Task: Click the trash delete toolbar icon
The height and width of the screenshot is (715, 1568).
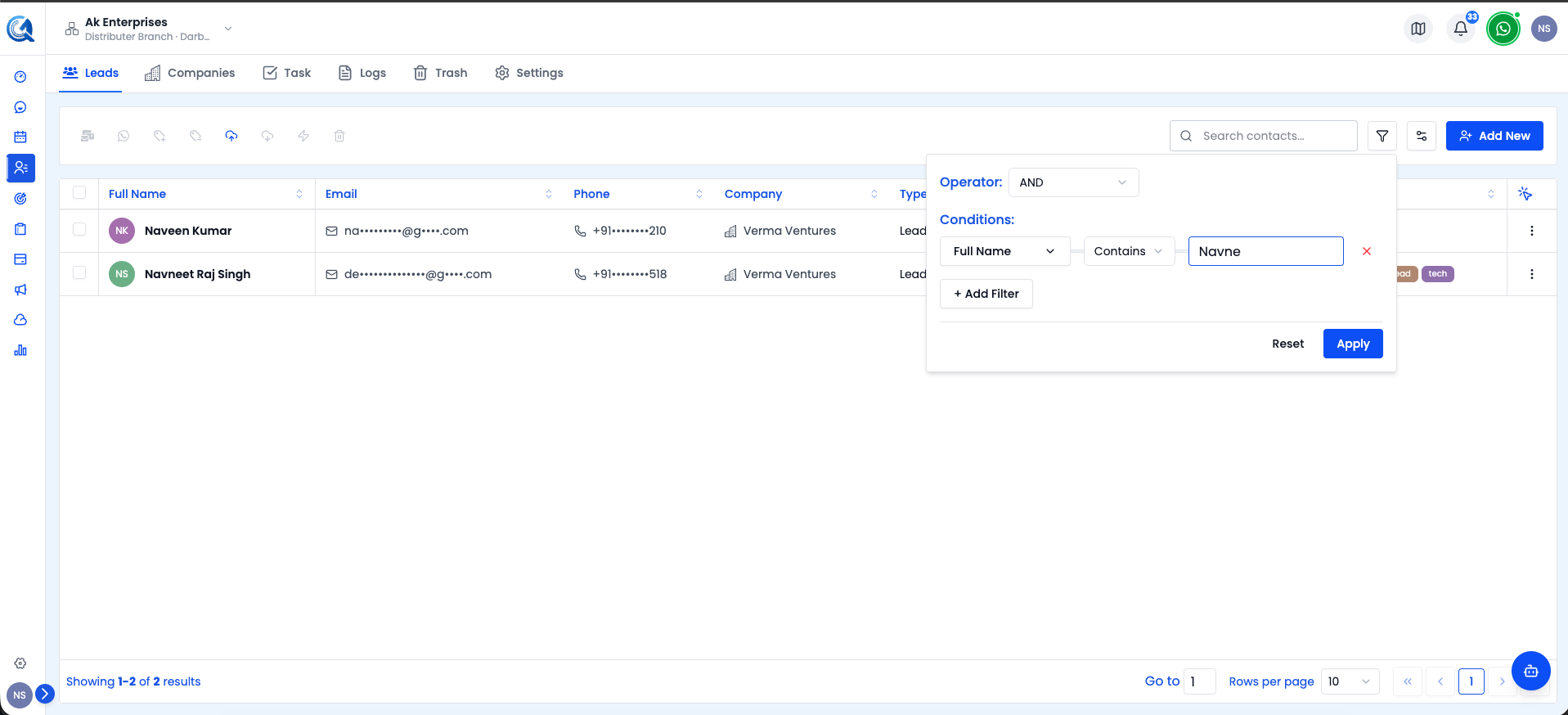Action: [x=339, y=136]
